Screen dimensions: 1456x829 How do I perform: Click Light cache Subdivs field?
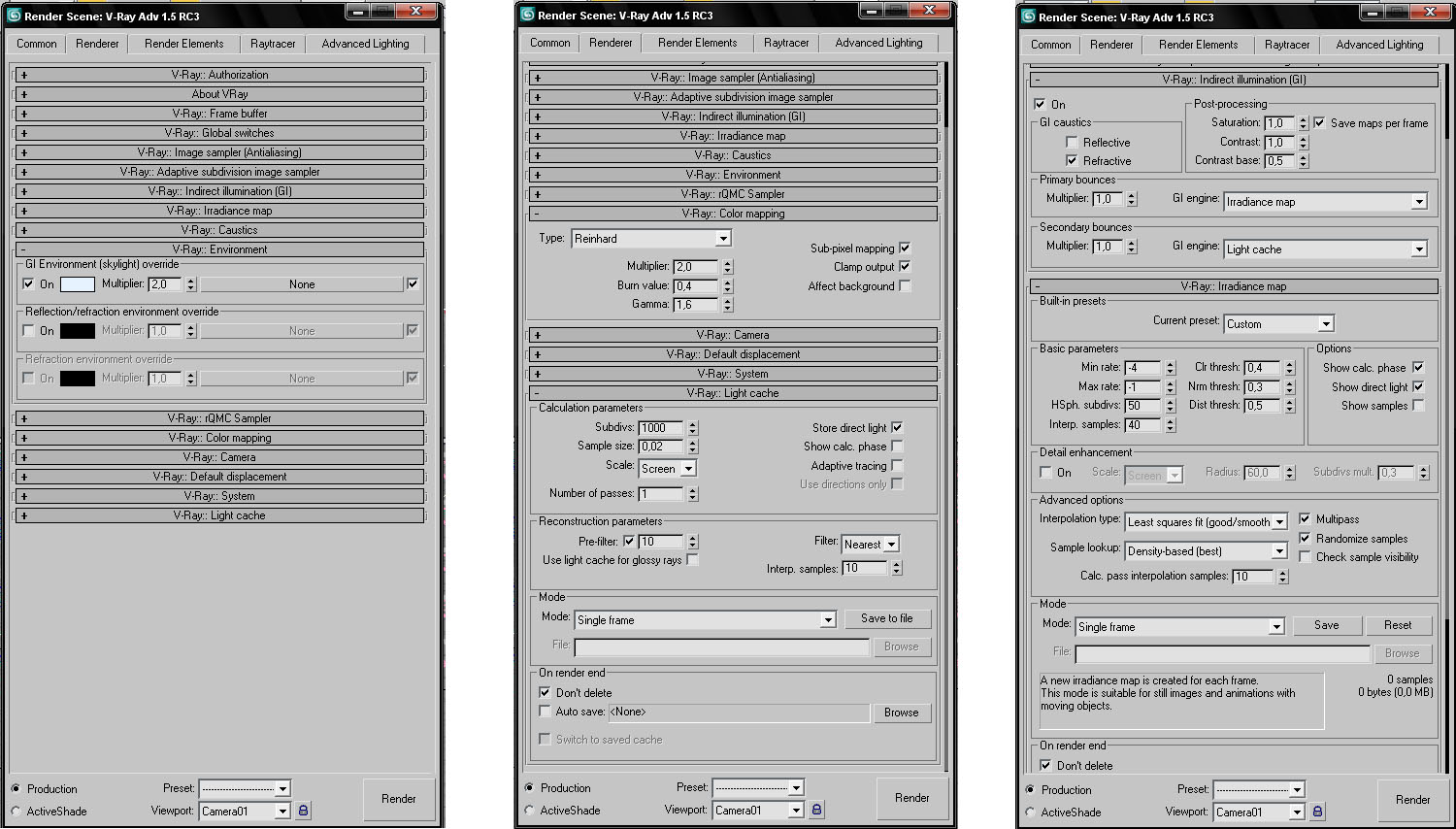click(662, 428)
